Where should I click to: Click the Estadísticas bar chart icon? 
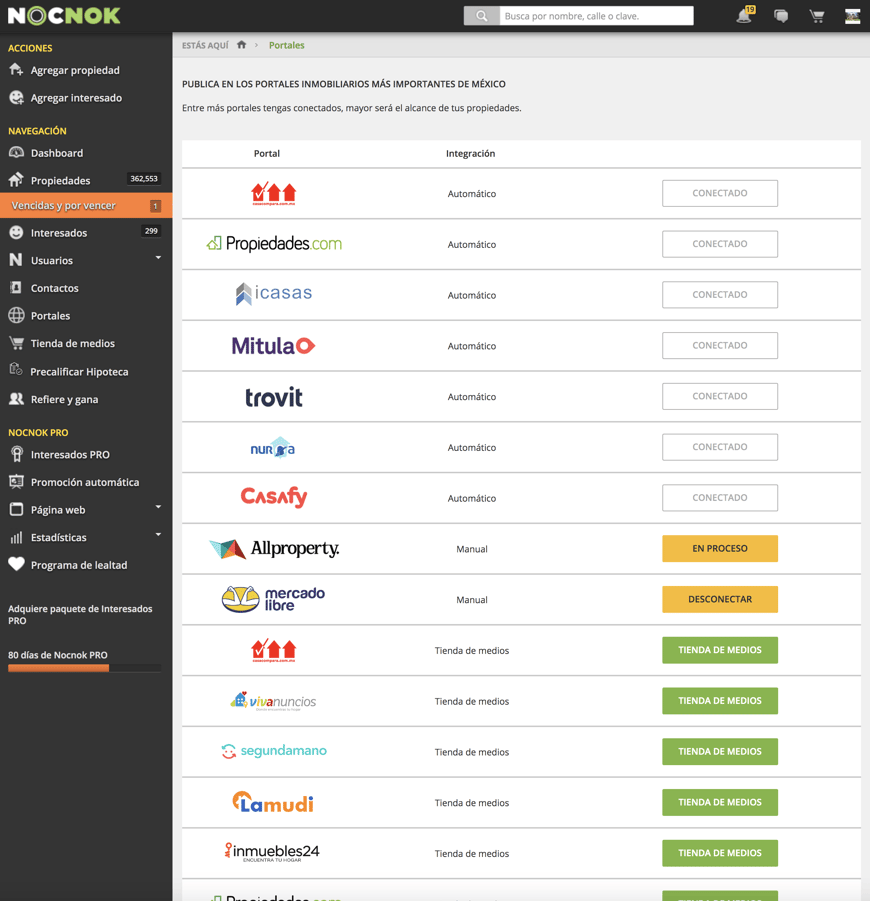pos(16,537)
